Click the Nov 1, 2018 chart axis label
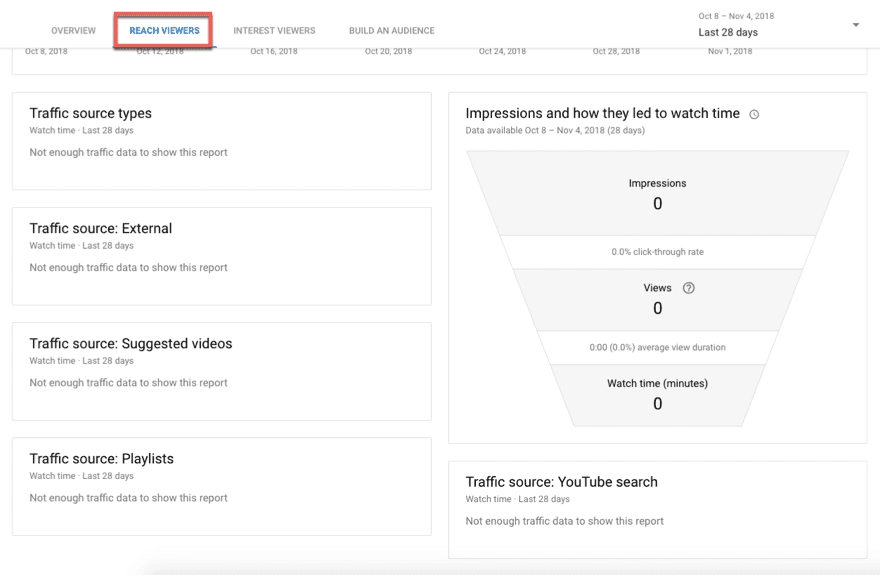This screenshot has height=575, width=880. pyautogui.click(x=730, y=51)
